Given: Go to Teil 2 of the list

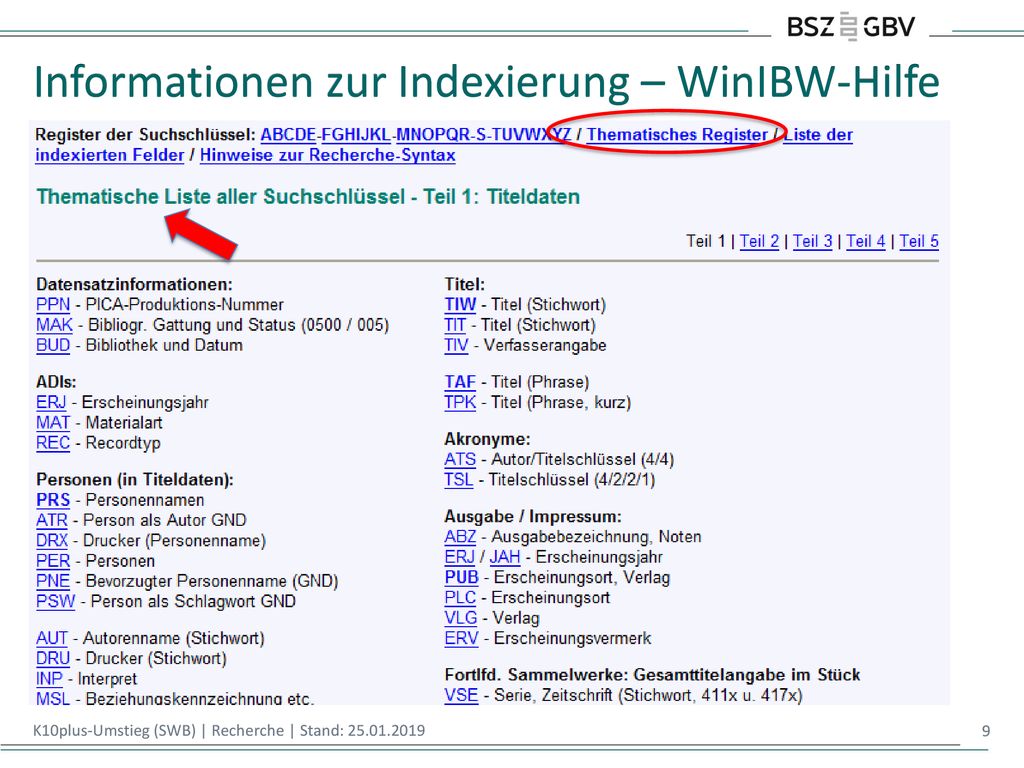Looking at the screenshot, I should tap(759, 241).
